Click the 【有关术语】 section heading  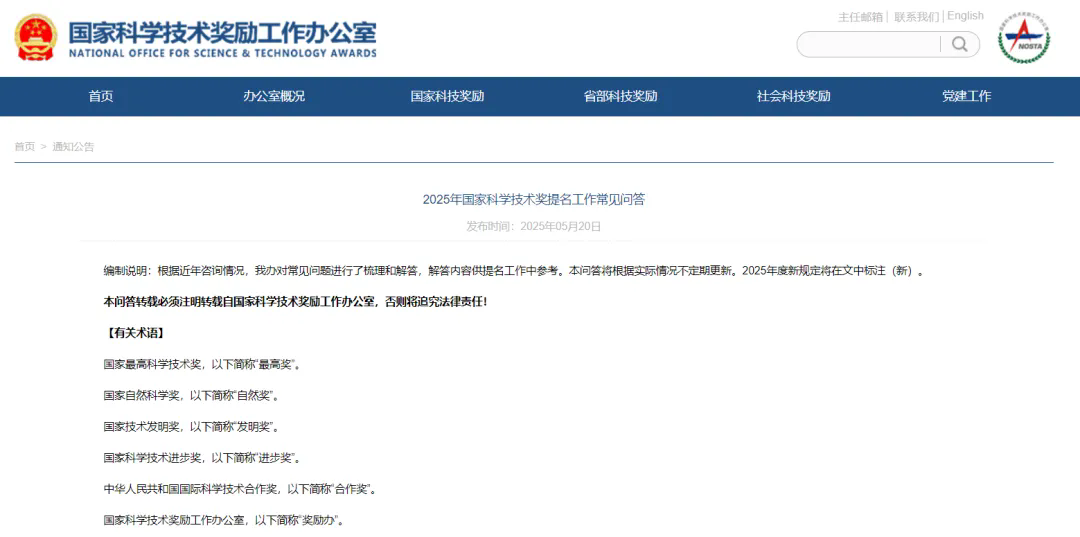tap(135, 333)
